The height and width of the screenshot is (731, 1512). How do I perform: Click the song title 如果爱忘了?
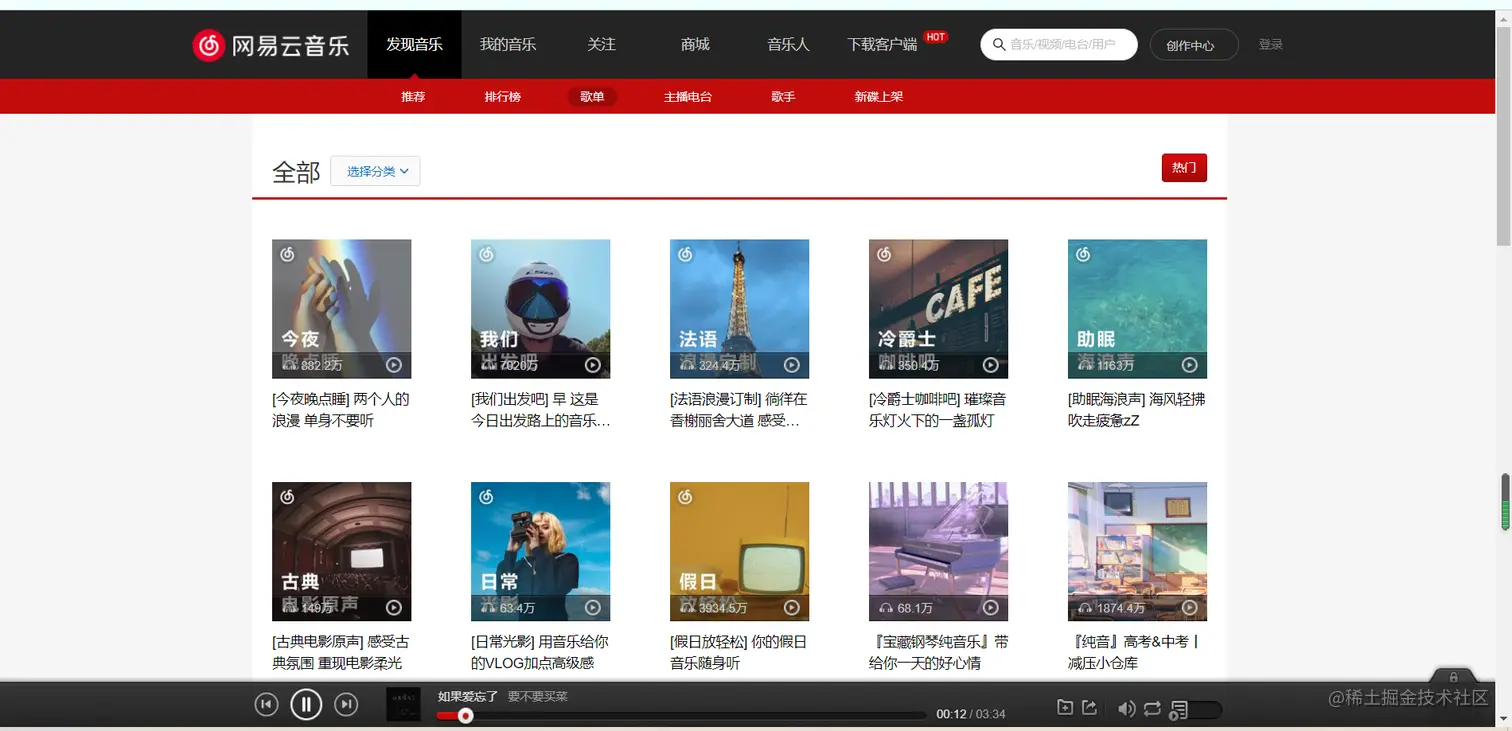(468, 697)
